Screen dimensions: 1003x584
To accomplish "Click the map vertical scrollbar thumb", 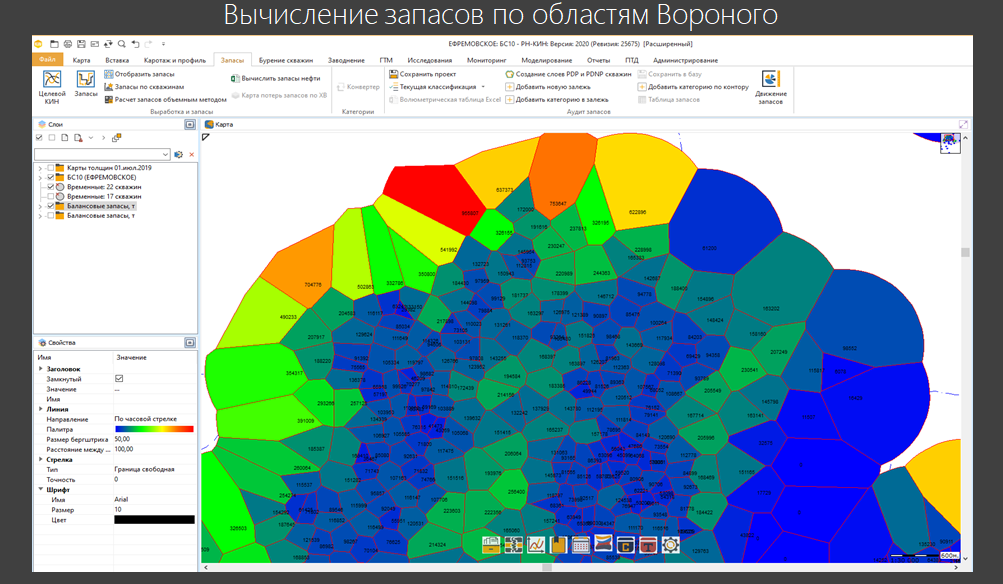I will 965,252.
